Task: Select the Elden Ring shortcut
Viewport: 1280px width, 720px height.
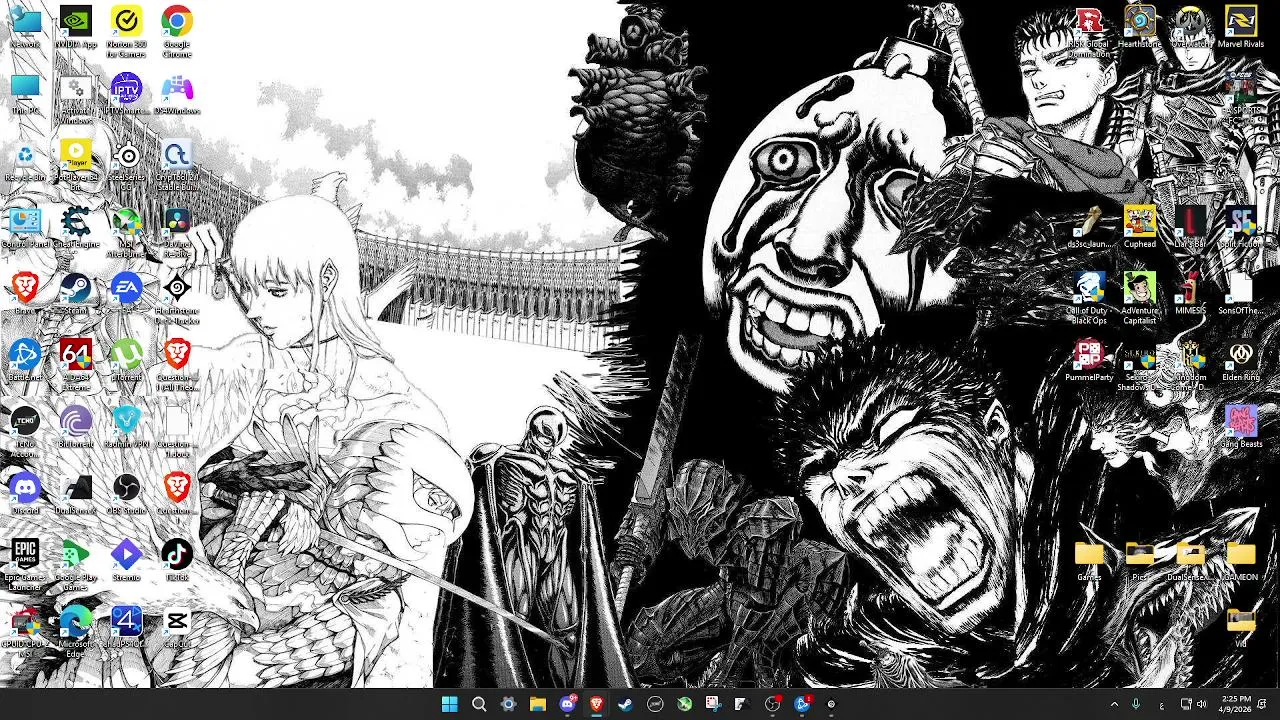Action: coord(1241,361)
